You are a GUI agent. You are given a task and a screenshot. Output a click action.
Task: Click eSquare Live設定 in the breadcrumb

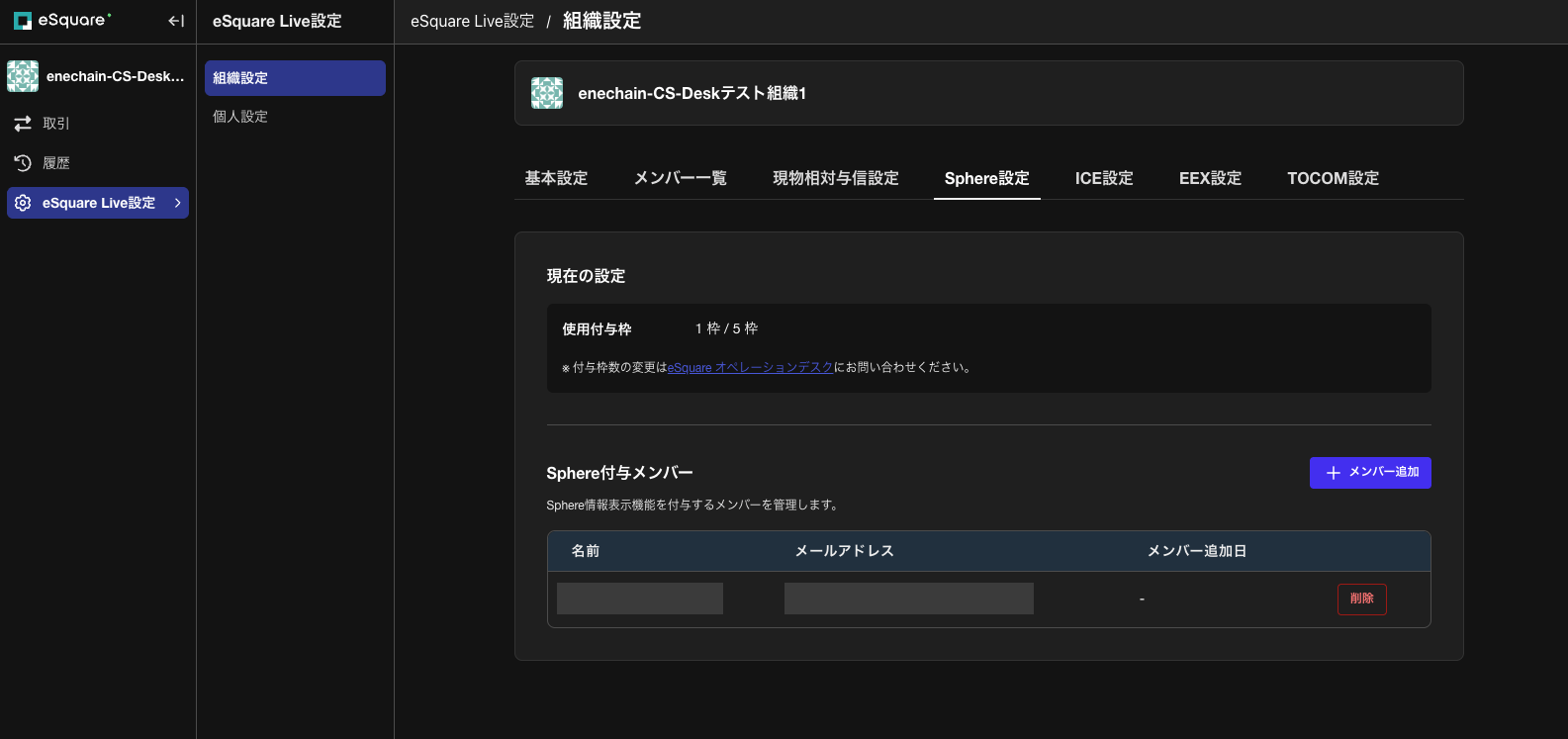[x=473, y=21]
